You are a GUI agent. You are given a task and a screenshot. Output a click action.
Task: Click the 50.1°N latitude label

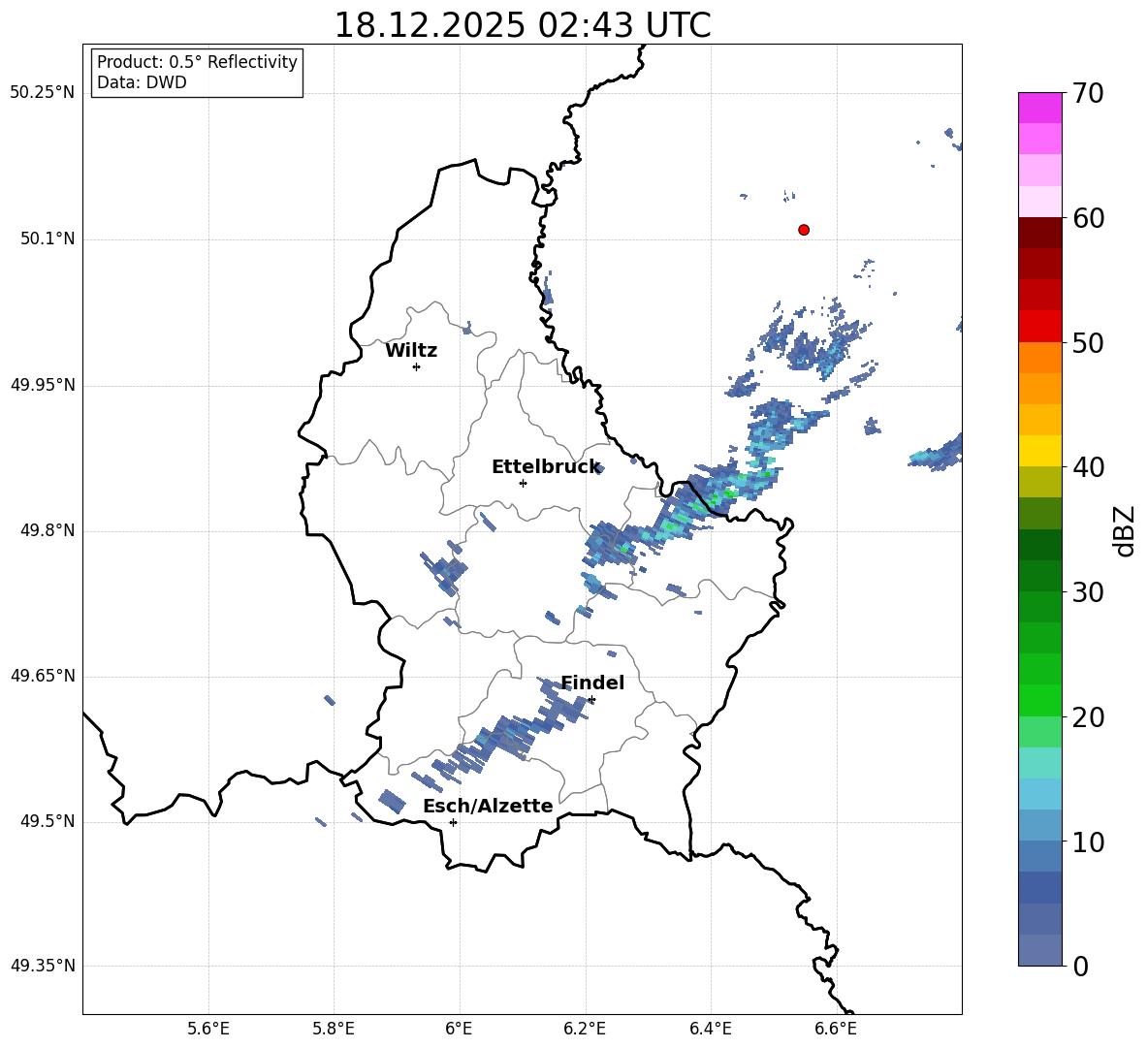pyautogui.click(x=48, y=238)
